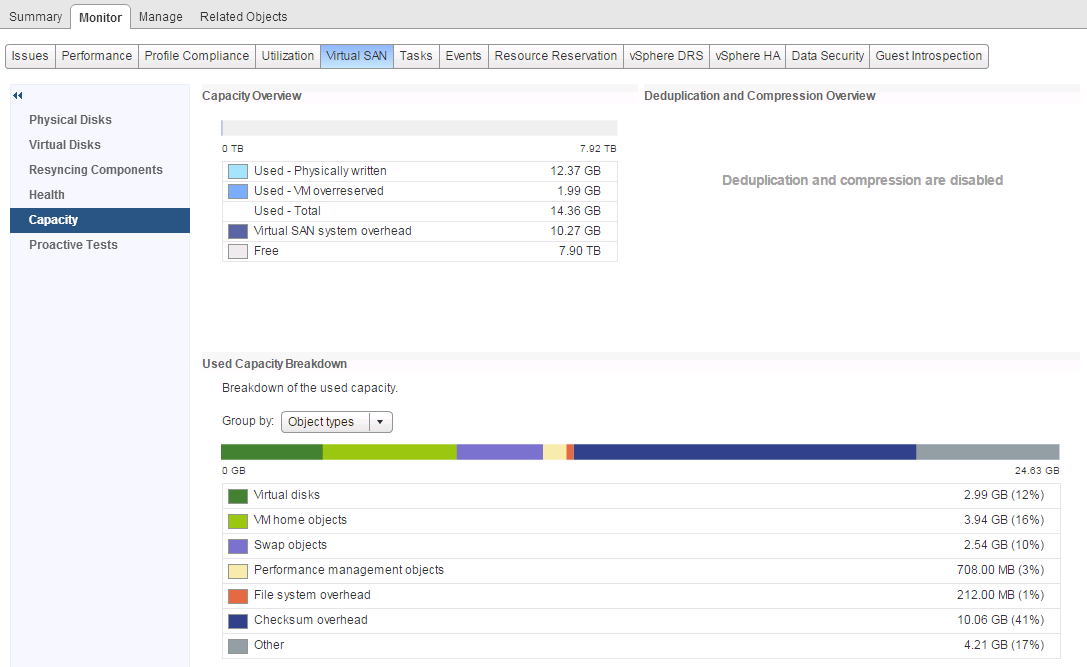The image size is (1087, 667).
Task: Click dark green Virtual disks bar segment
Action: tap(272, 452)
